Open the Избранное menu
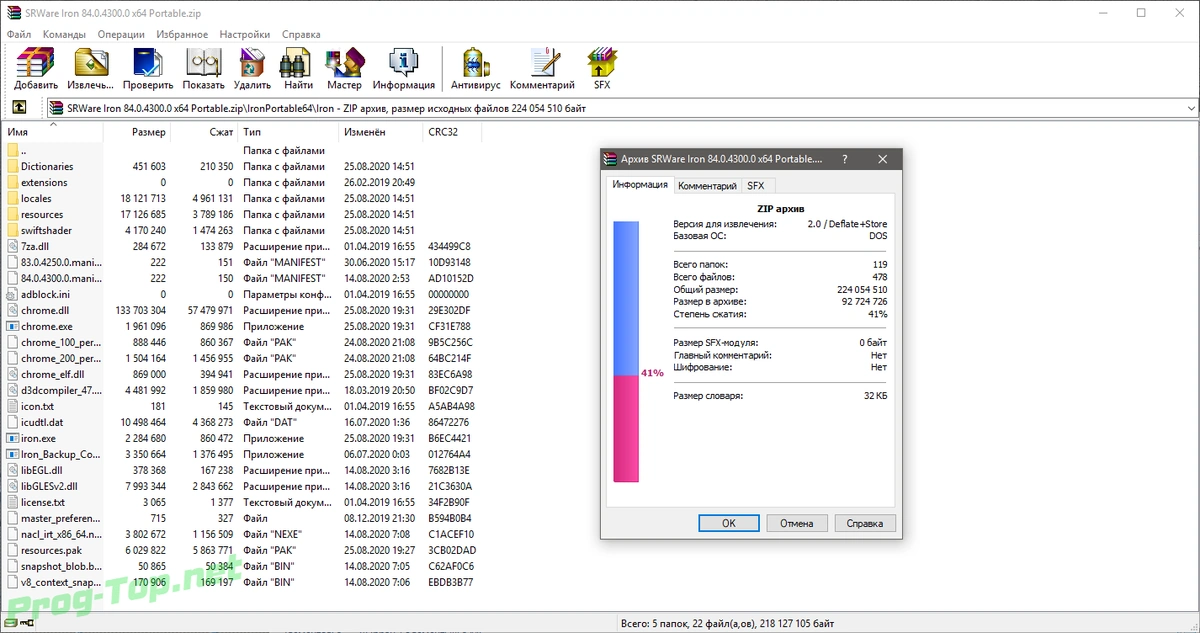This screenshot has width=1200, height=633. click(x=182, y=34)
